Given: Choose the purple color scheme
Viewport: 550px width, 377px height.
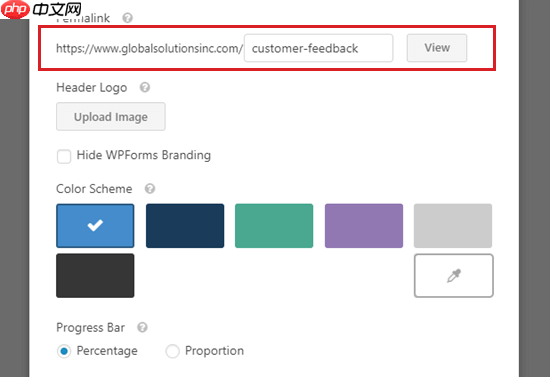Looking at the screenshot, I should (x=364, y=226).
